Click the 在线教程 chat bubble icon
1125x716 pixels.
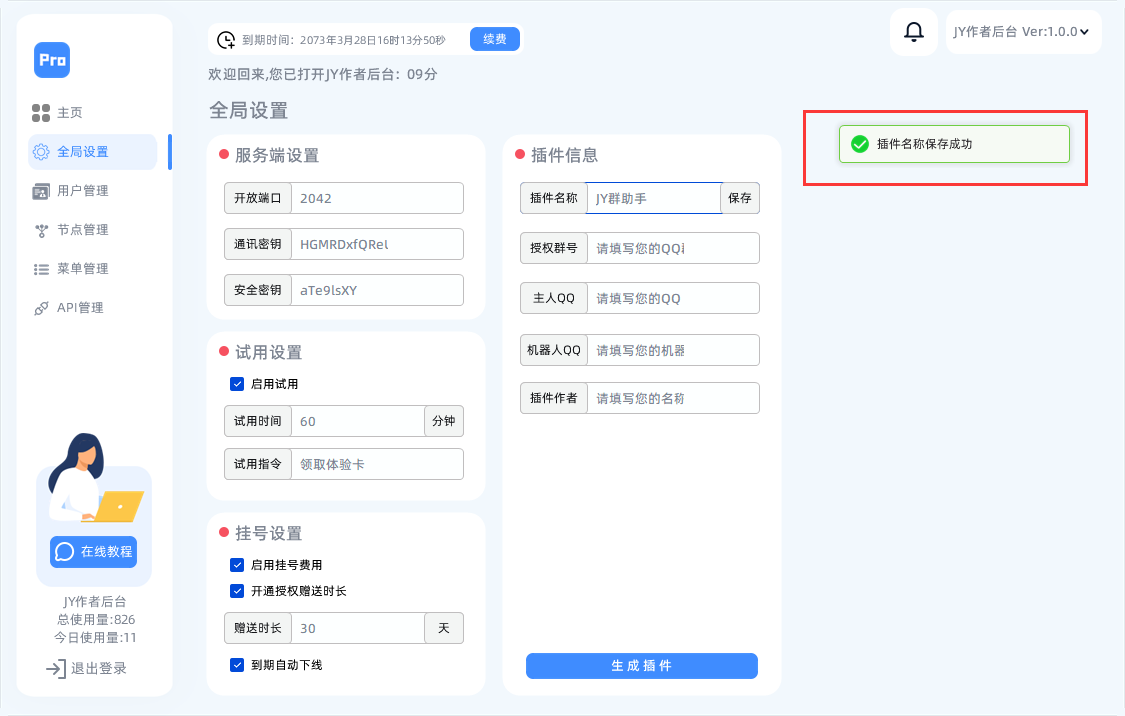tap(63, 551)
